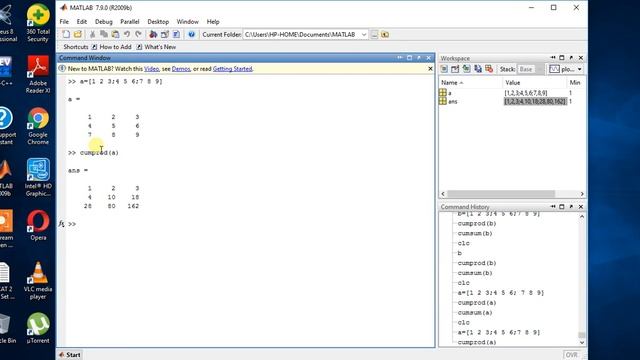Screen dimensions: 640x360
Task: Click Save workspace icon in Workspace panel
Action: [x=478, y=69]
